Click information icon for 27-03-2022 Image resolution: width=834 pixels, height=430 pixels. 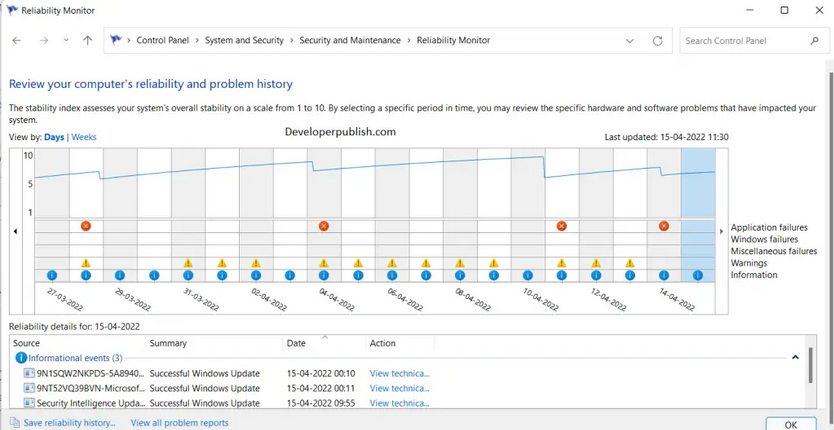click(52, 276)
